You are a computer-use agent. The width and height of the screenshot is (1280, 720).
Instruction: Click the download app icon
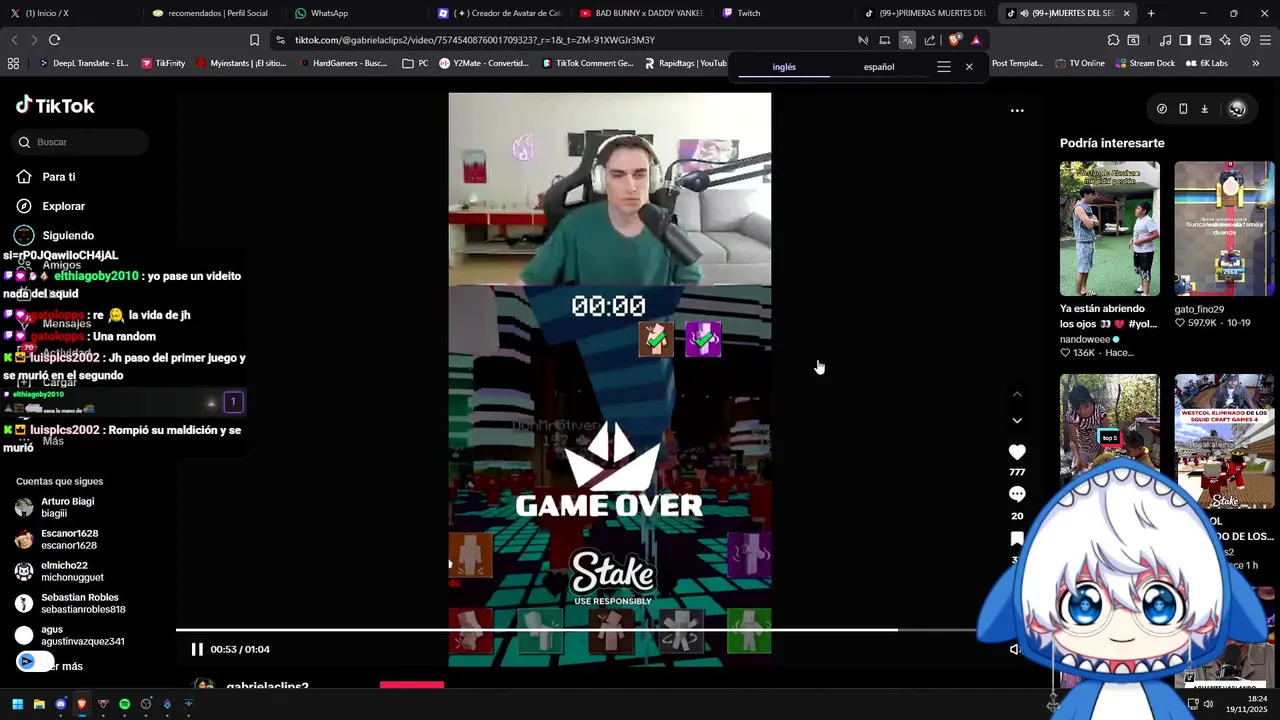pyautogui.click(x=1204, y=109)
